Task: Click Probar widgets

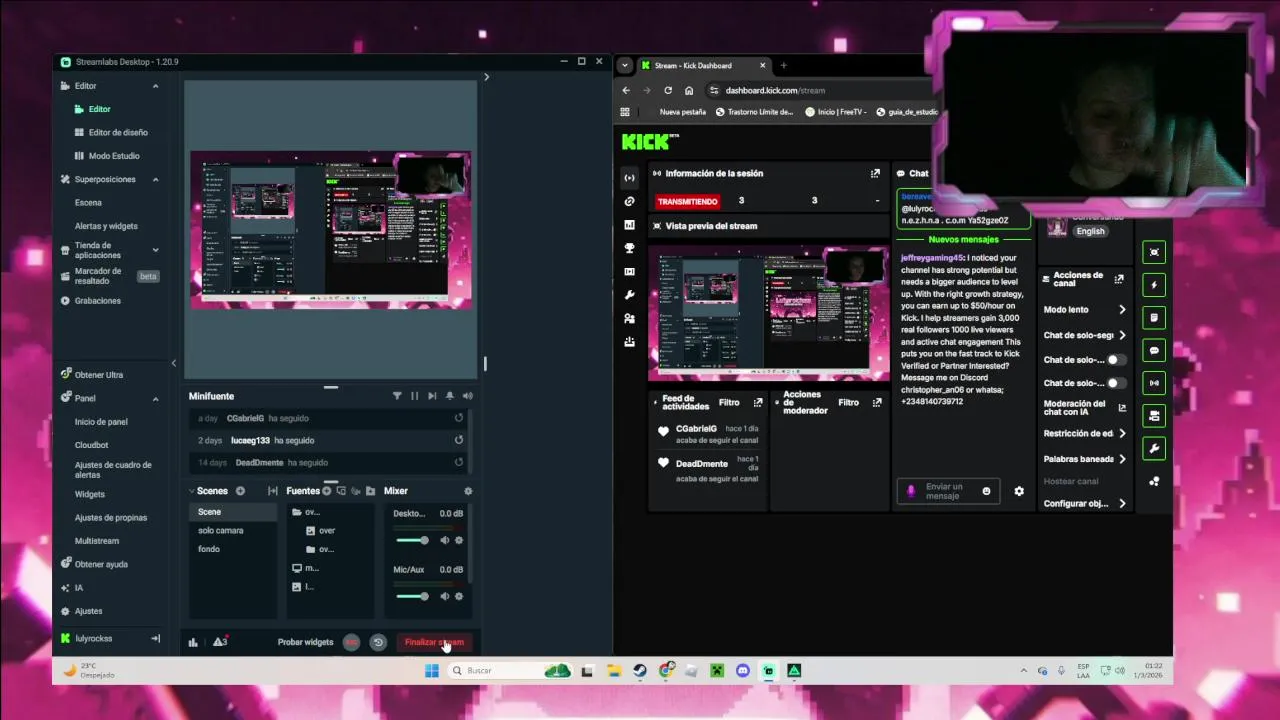Action: 305,642
